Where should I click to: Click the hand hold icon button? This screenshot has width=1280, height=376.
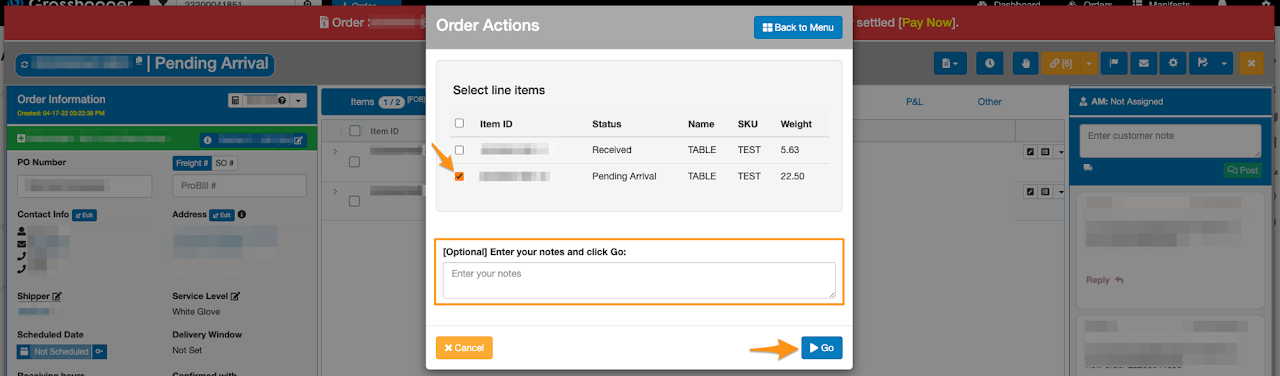coord(1025,63)
